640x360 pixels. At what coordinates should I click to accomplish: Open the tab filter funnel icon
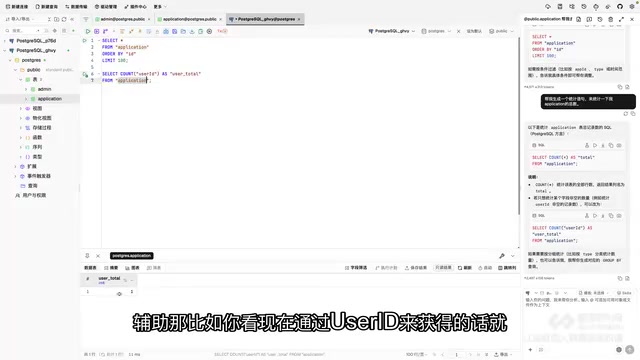[86, 19]
